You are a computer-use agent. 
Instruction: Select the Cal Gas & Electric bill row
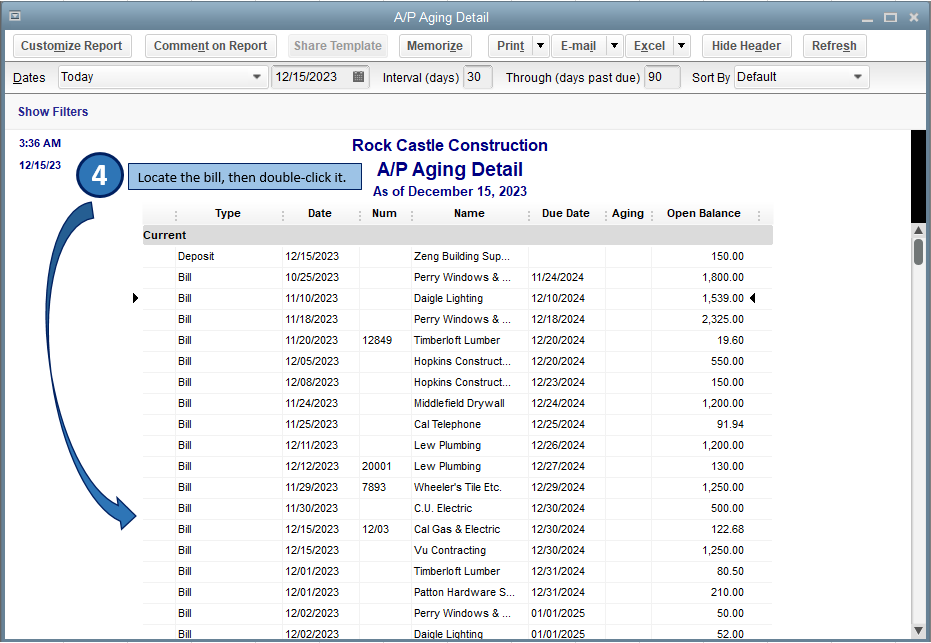coord(456,529)
